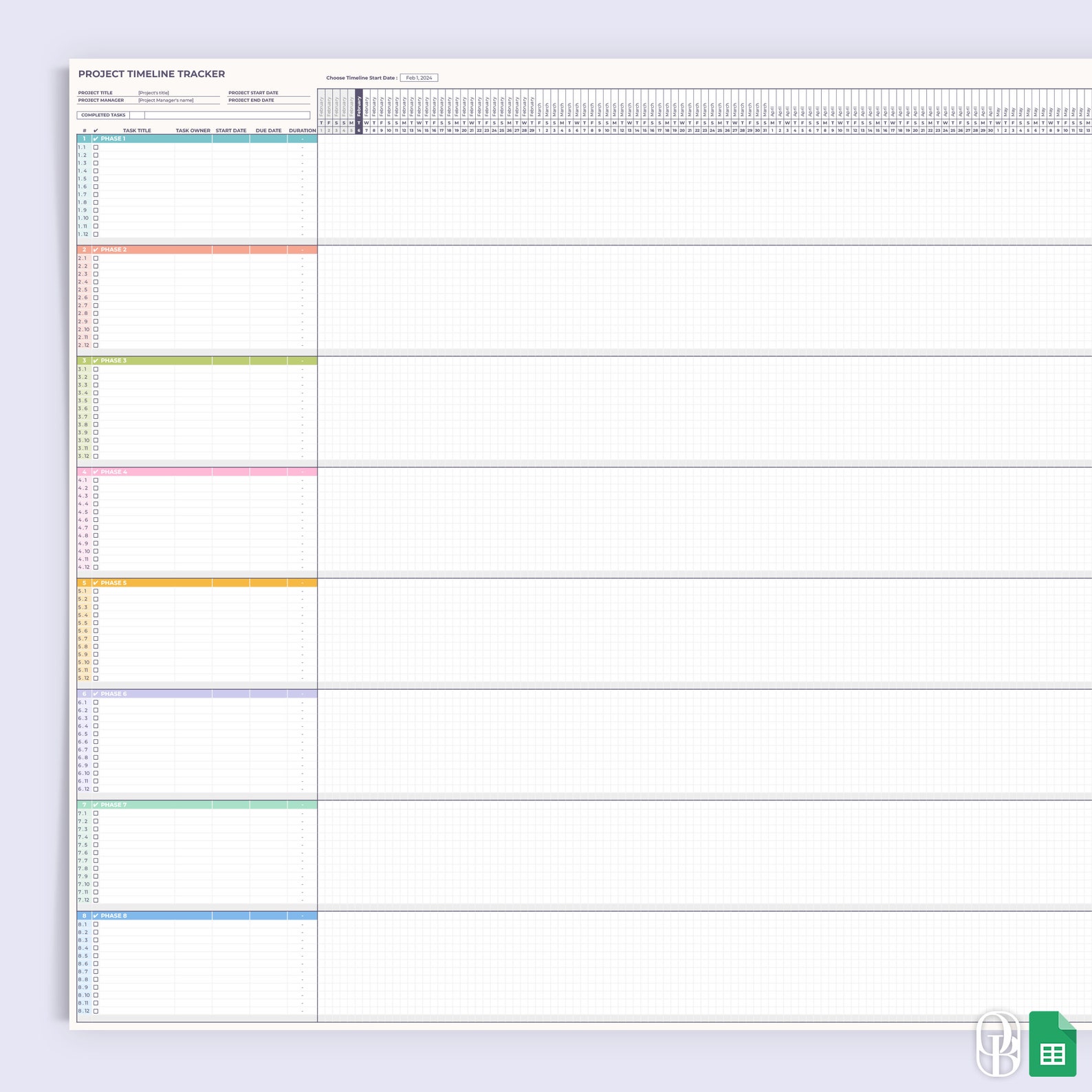The width and height of the screenshot is (1092, 1092).
Task: Click the Completed Tasks progress bar
Action: [x=227, y=116]
